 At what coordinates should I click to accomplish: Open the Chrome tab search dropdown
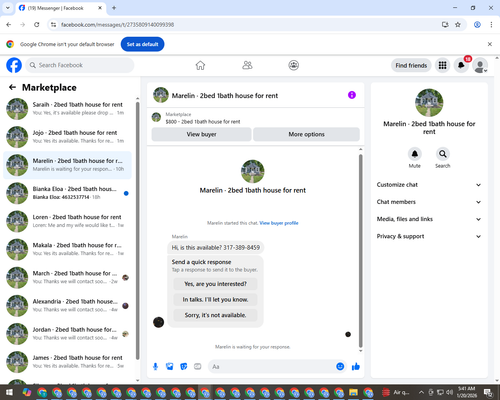[7, 8]
